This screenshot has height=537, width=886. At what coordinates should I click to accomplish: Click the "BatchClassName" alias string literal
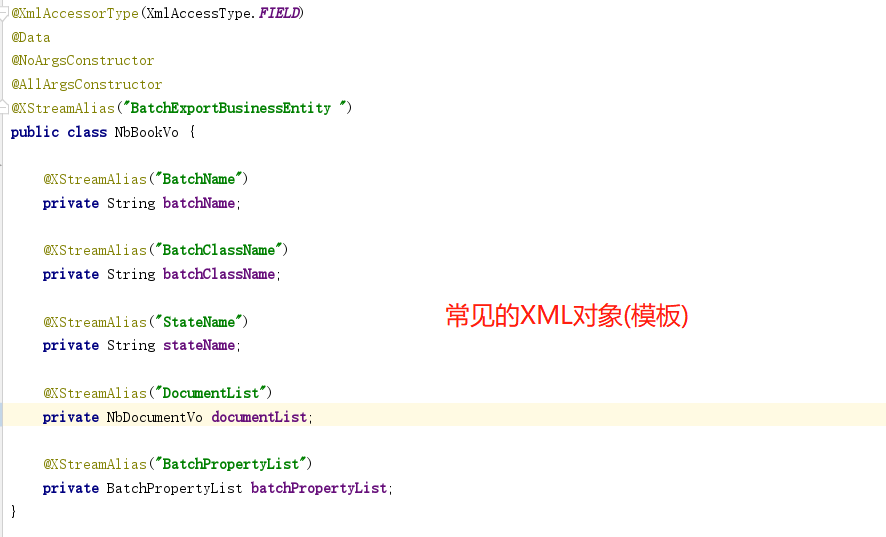pos(219,250)
